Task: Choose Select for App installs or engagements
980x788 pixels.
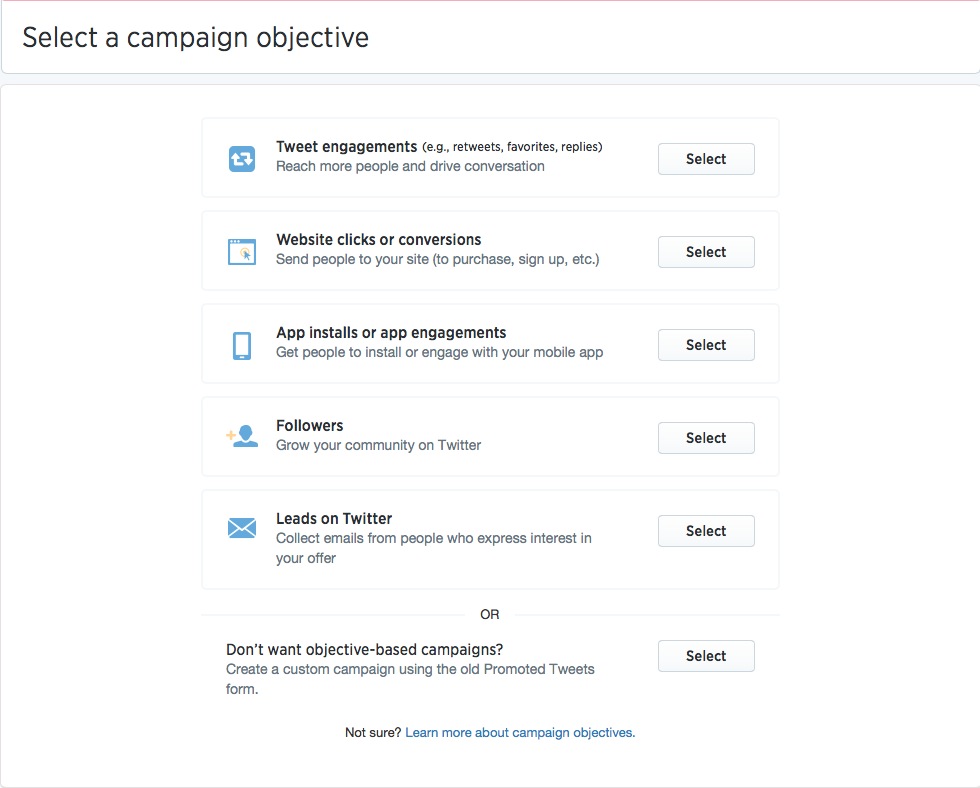Action: click(x=706, y=345)
